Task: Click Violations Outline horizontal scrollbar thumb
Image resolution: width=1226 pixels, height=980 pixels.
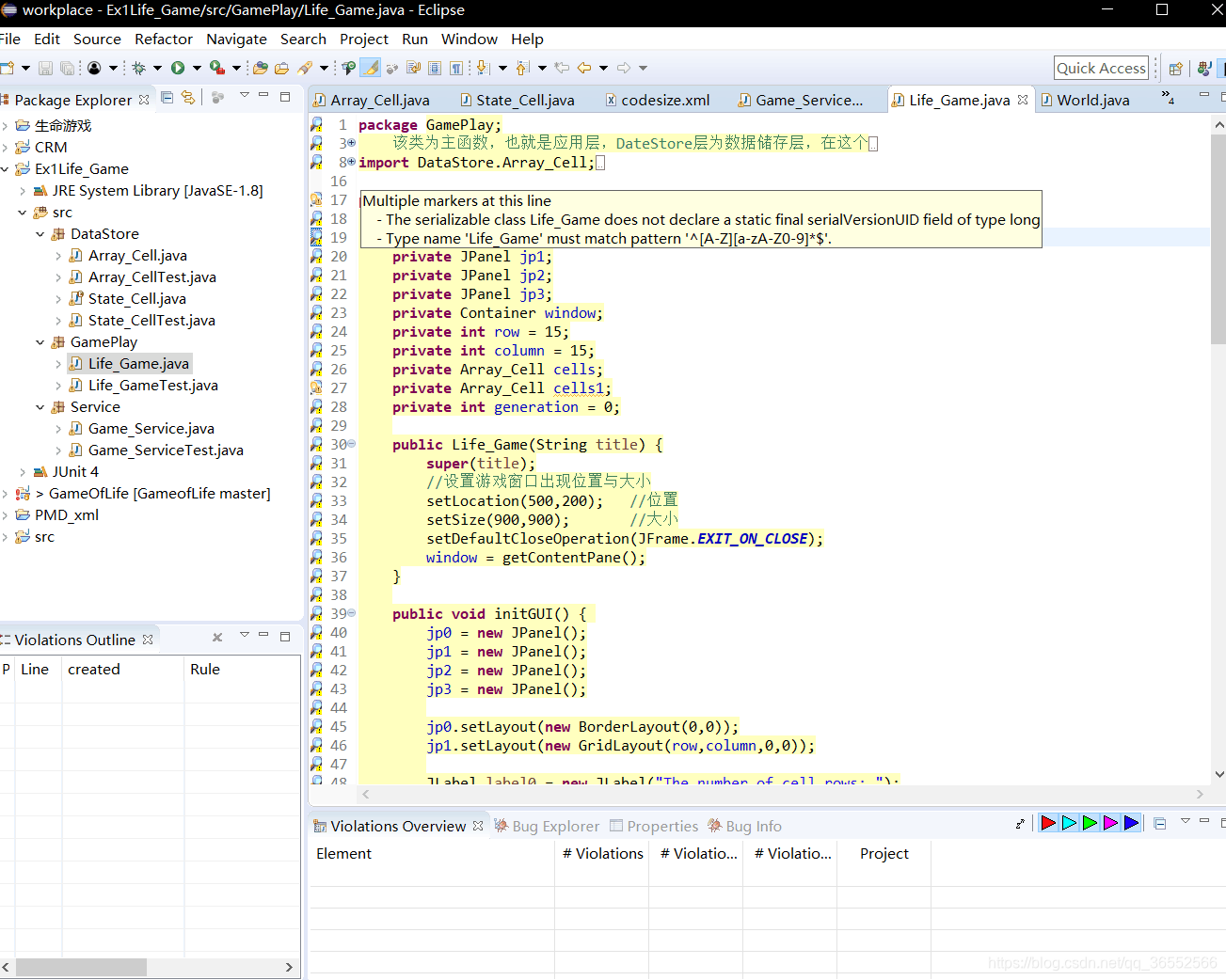Action: tap(81, 967)
